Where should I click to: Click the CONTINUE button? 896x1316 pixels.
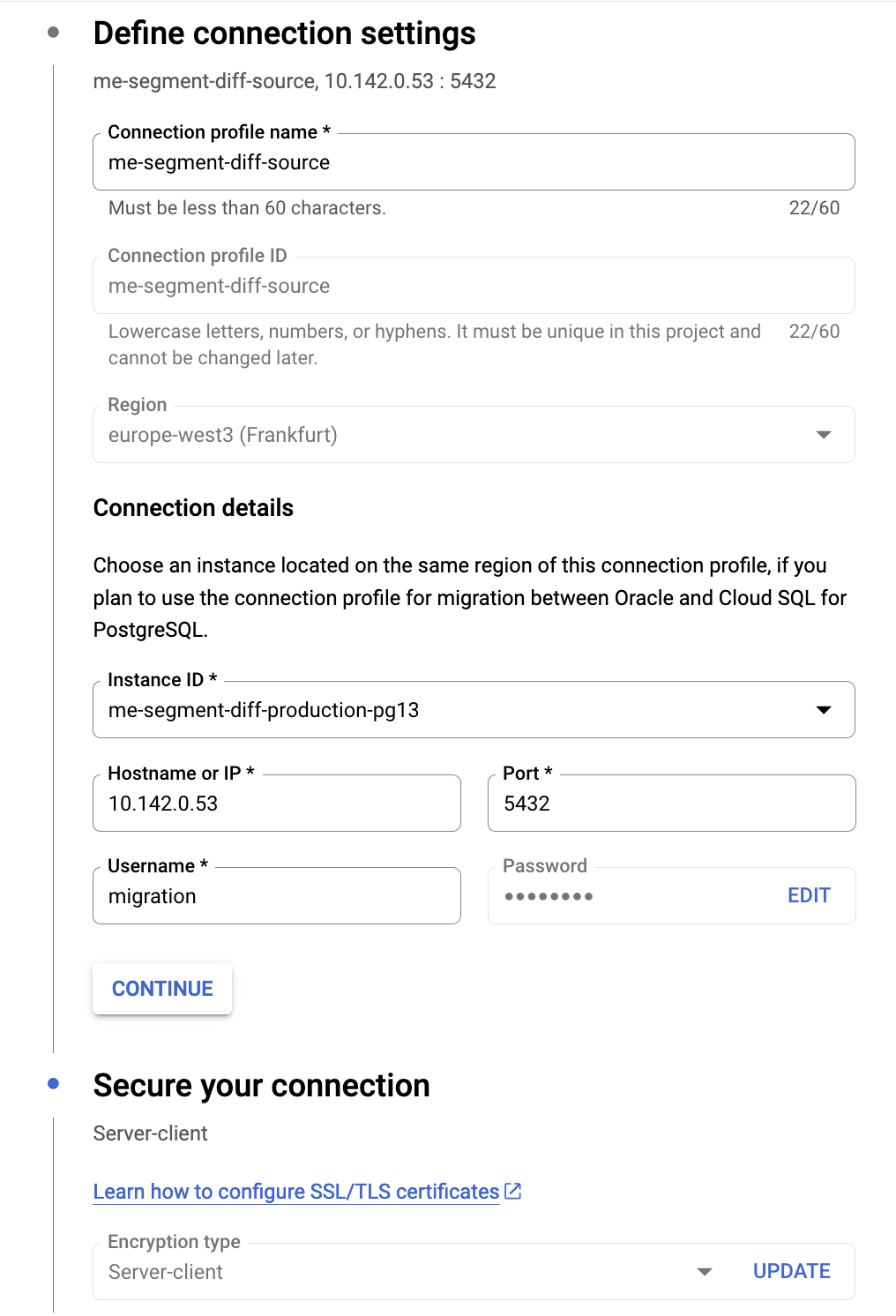pyautogui.click(x=161, y=988)
